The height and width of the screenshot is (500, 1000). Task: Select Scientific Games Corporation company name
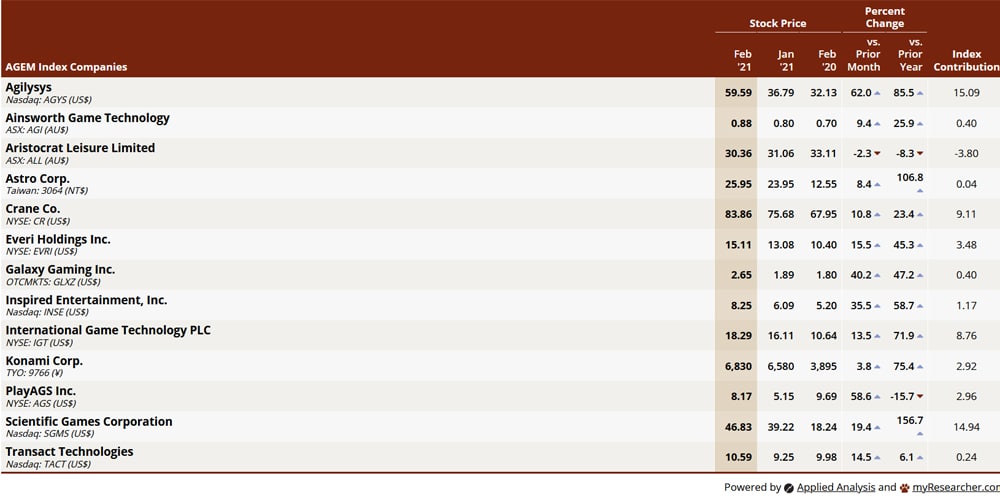point(89,422)
